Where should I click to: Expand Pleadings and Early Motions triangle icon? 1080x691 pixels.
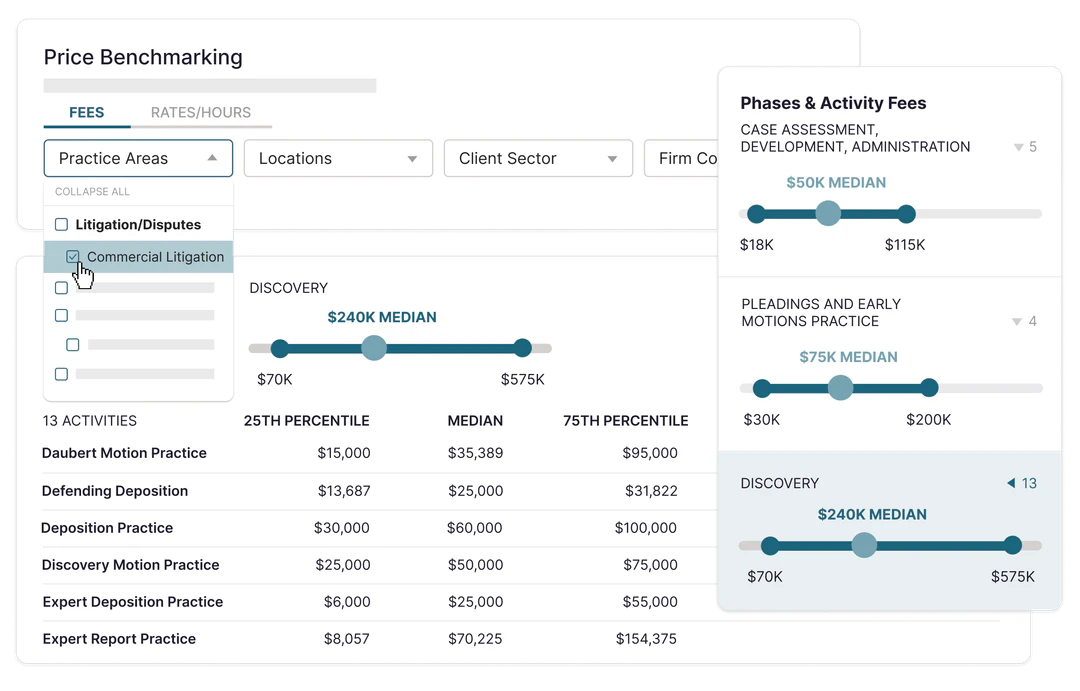point(1018,321)
